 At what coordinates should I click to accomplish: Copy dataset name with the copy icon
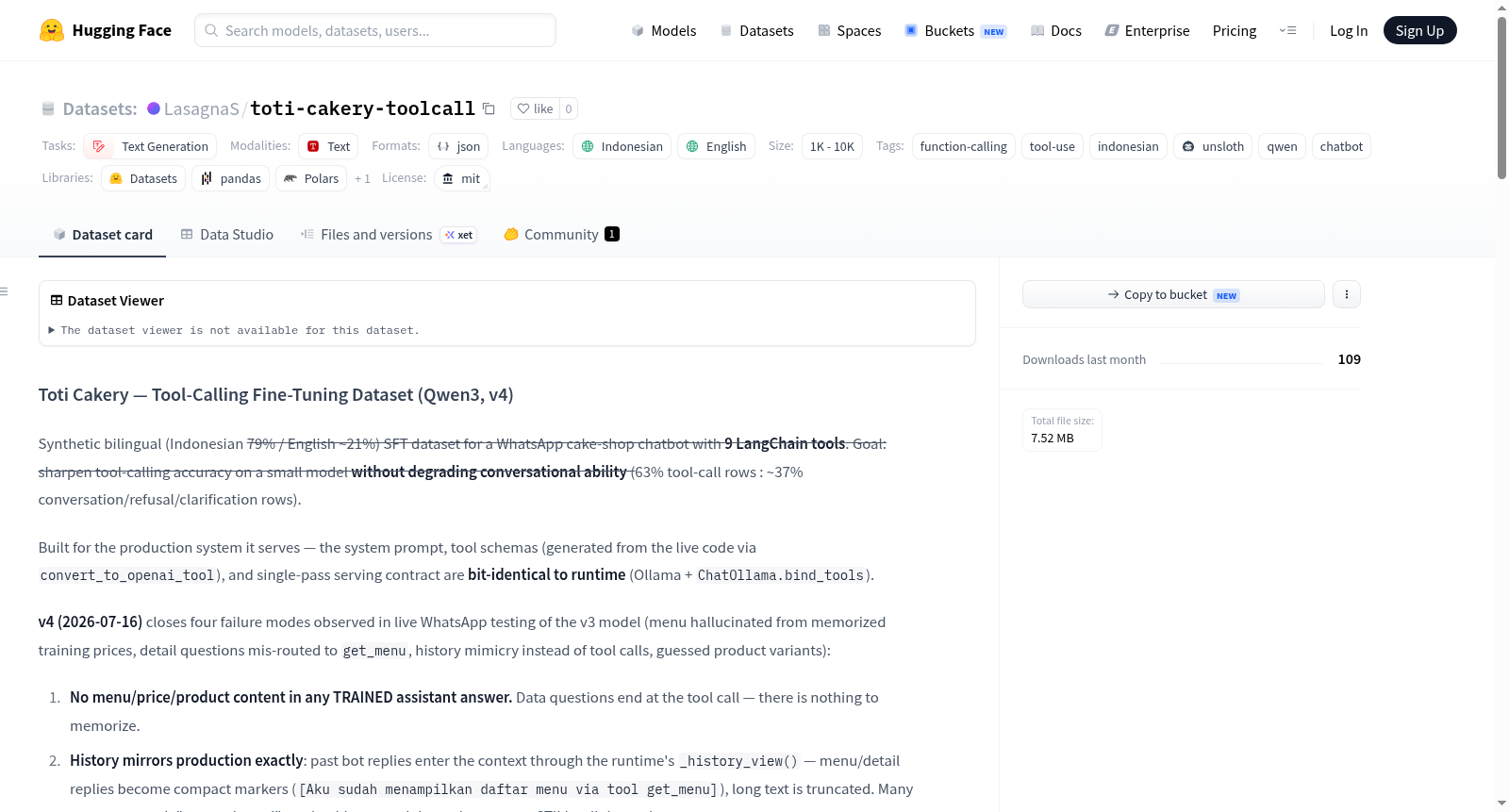click(x=489, y=108)
